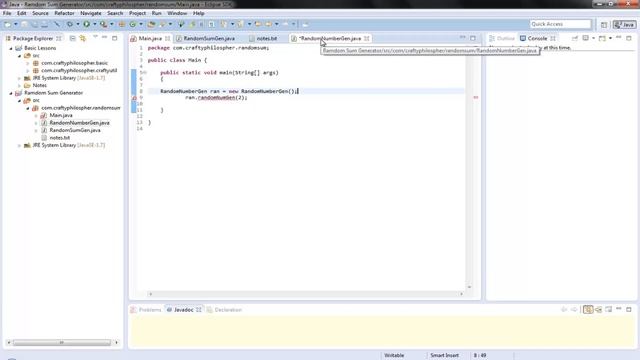Select the Java perspective button
Image resolution: width=640 pixels, height=360 pixels.
coord(624,24)
